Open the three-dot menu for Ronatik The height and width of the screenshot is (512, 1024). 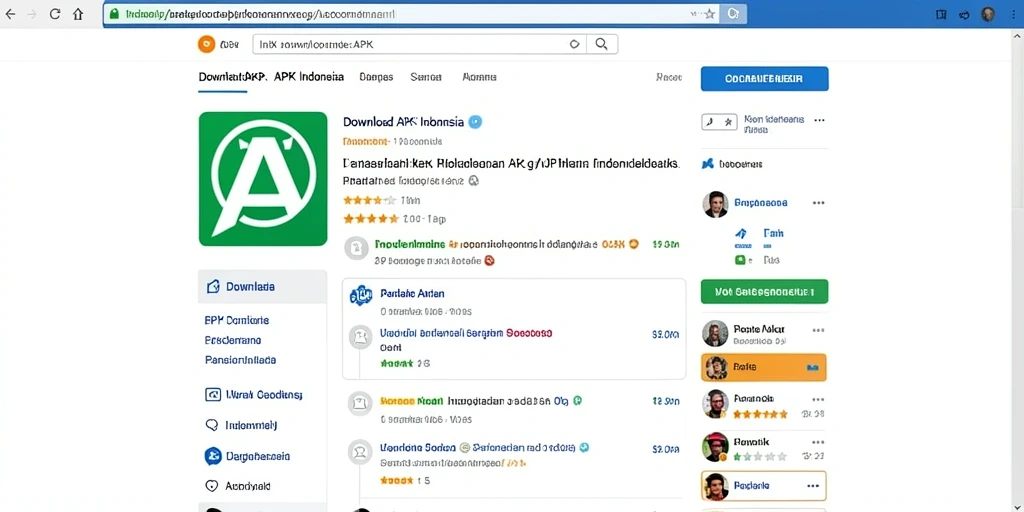pos(818,442)
